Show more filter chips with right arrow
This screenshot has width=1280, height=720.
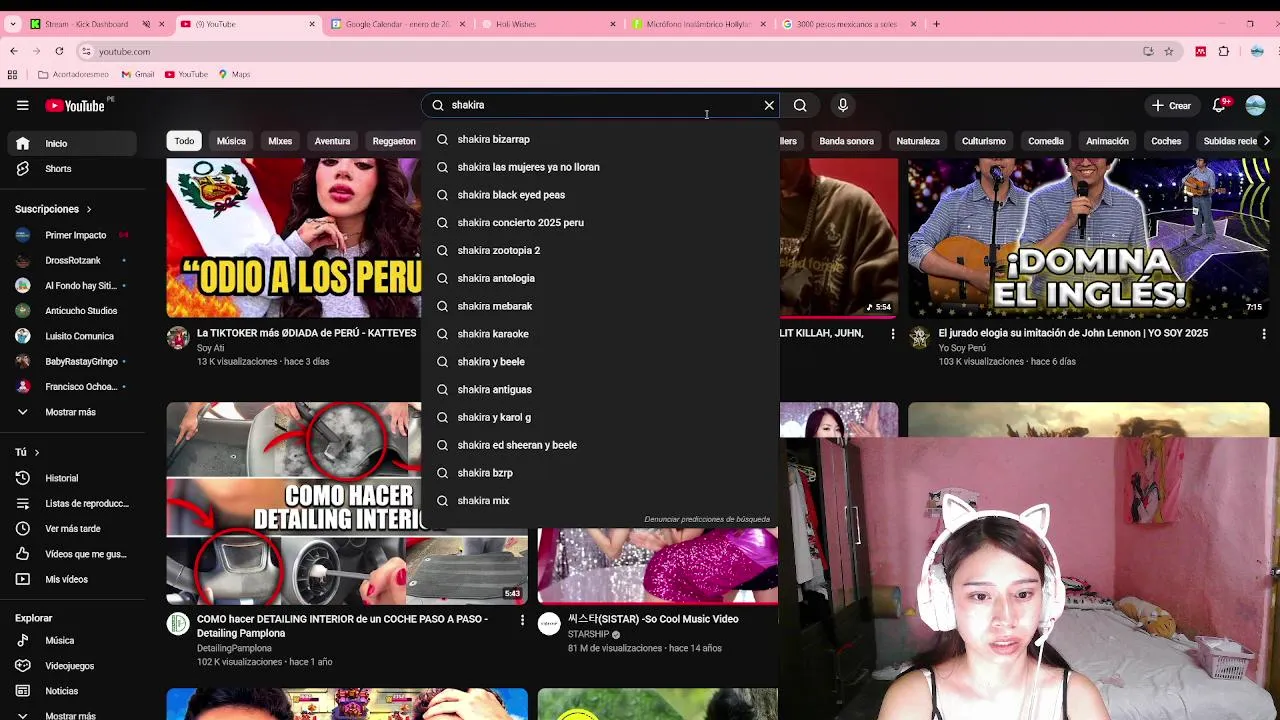pyautogui.click(x=1266, y=141)
